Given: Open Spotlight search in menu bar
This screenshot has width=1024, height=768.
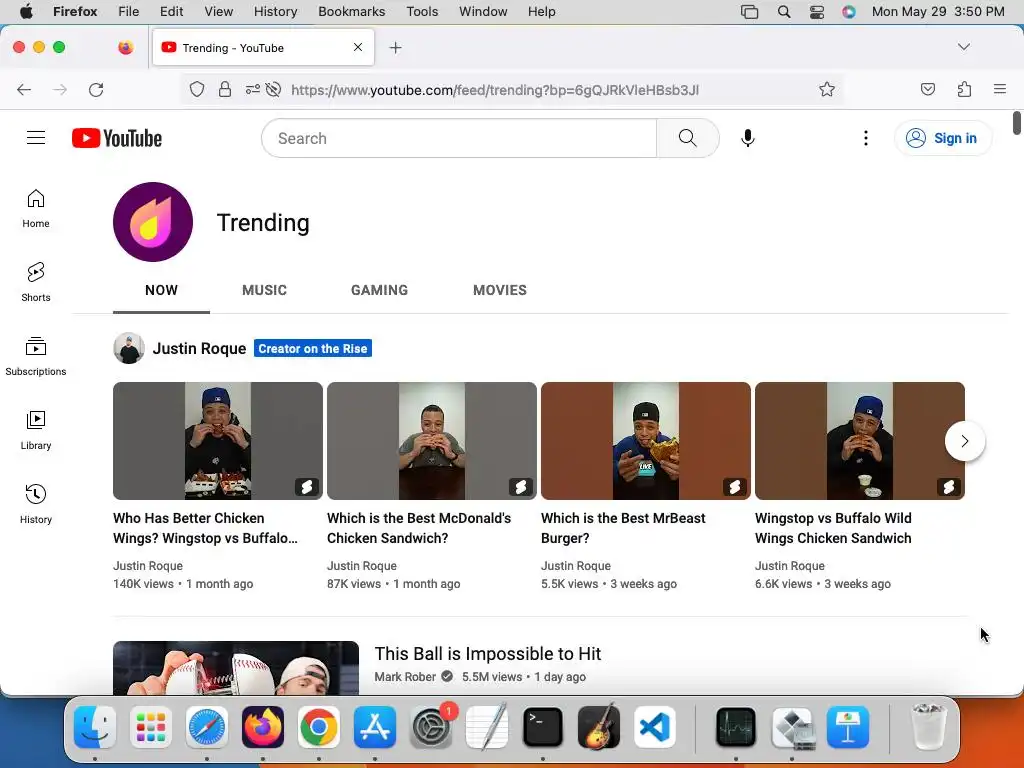Looking at the screenshot, I should pos(784,12).
